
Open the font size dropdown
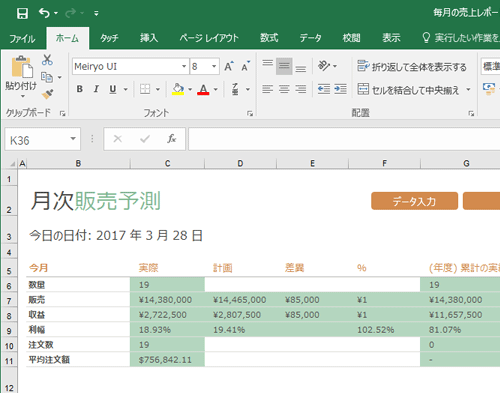[214, 66]
